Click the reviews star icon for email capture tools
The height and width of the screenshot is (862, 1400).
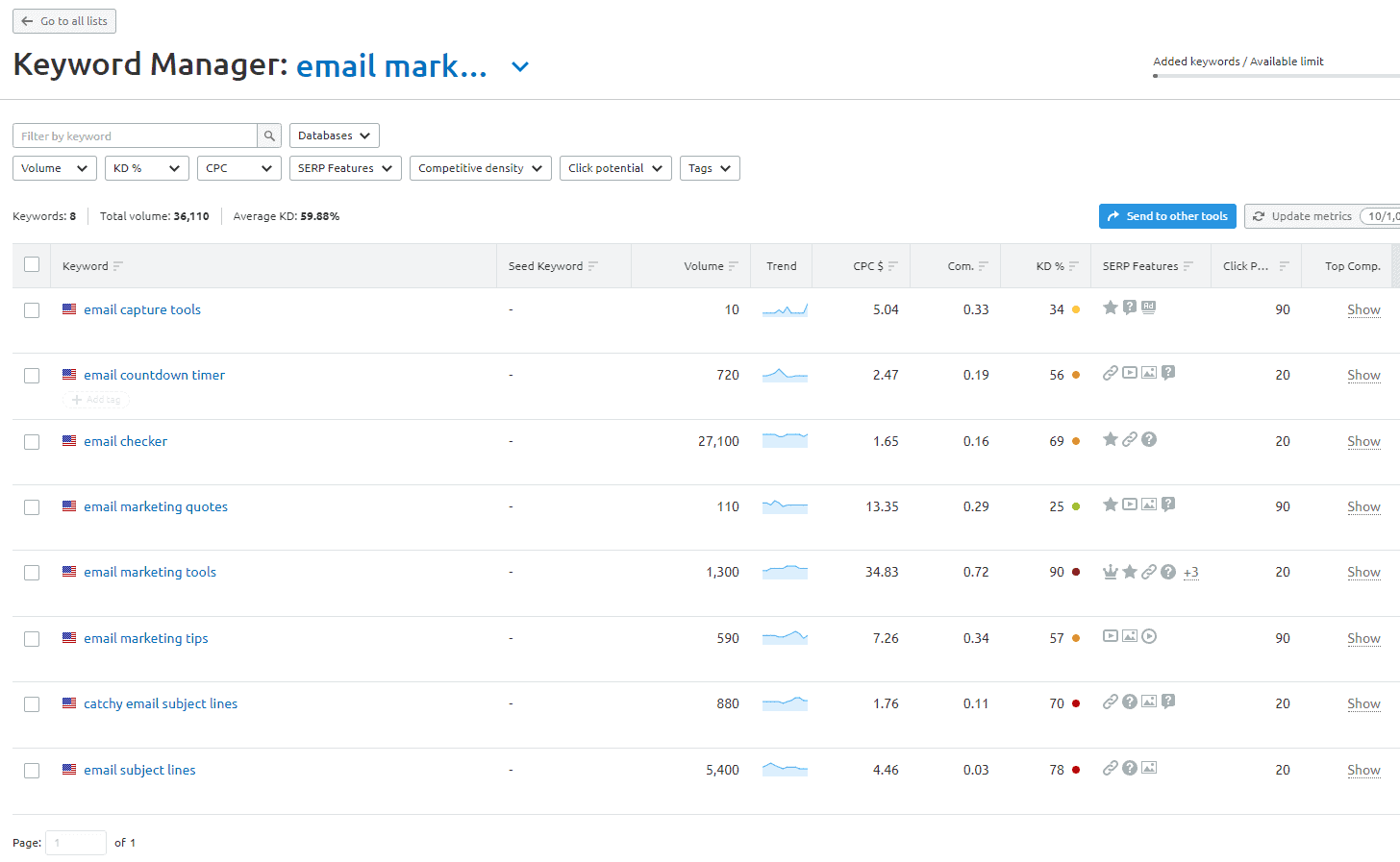(x=1111, y=308)
